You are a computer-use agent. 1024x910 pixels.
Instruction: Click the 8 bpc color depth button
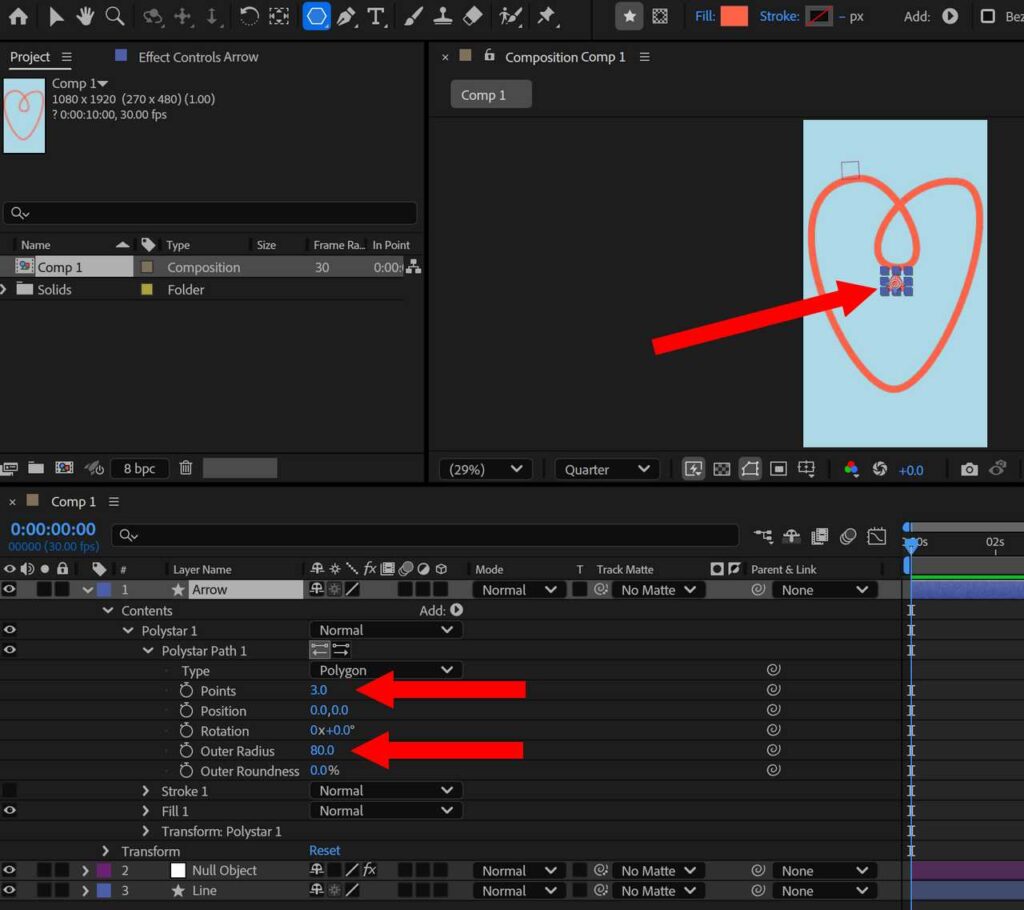[x=139, y=468]
